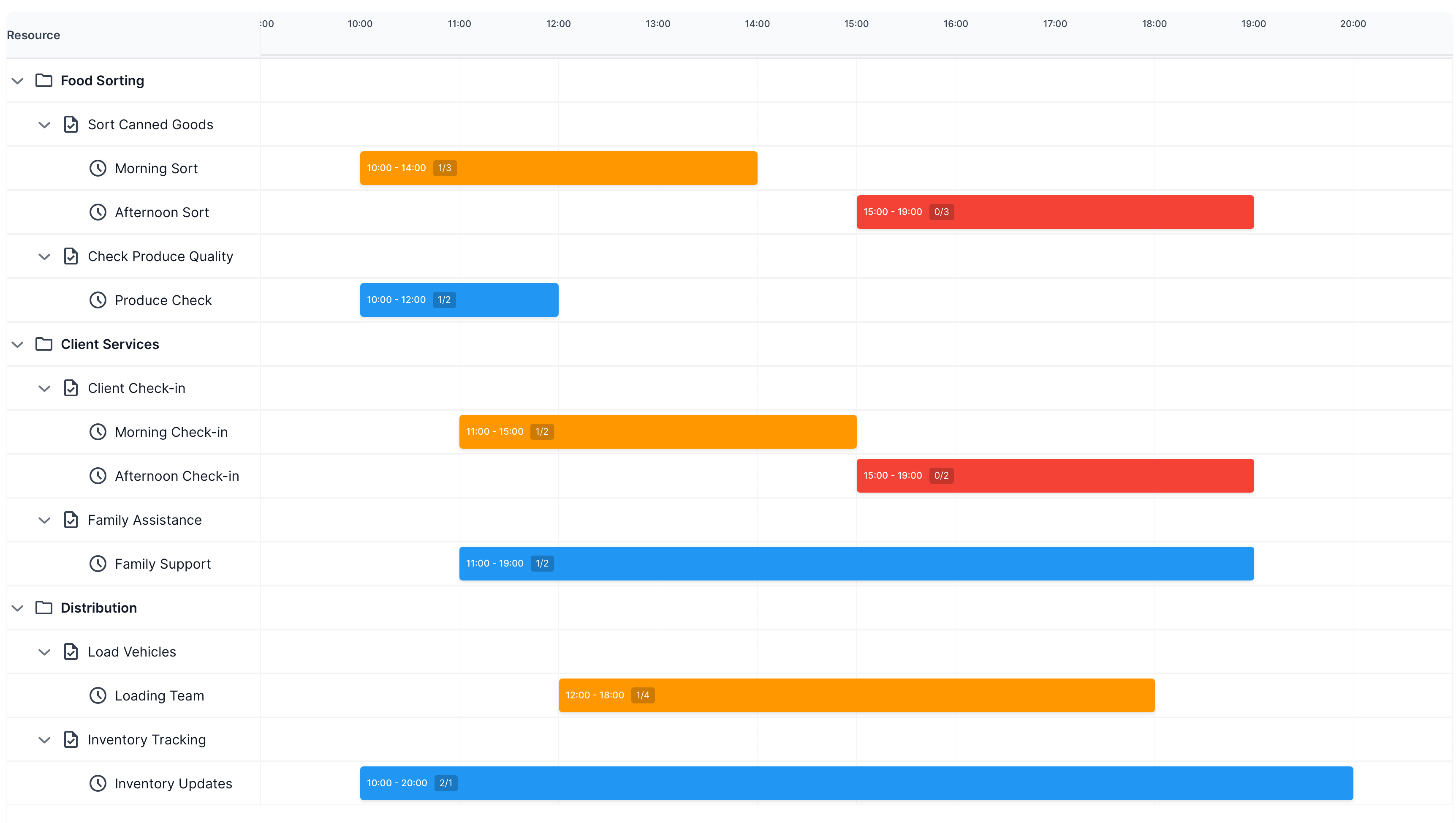Click the clock icon next to Family Support

tap(98, 563)
